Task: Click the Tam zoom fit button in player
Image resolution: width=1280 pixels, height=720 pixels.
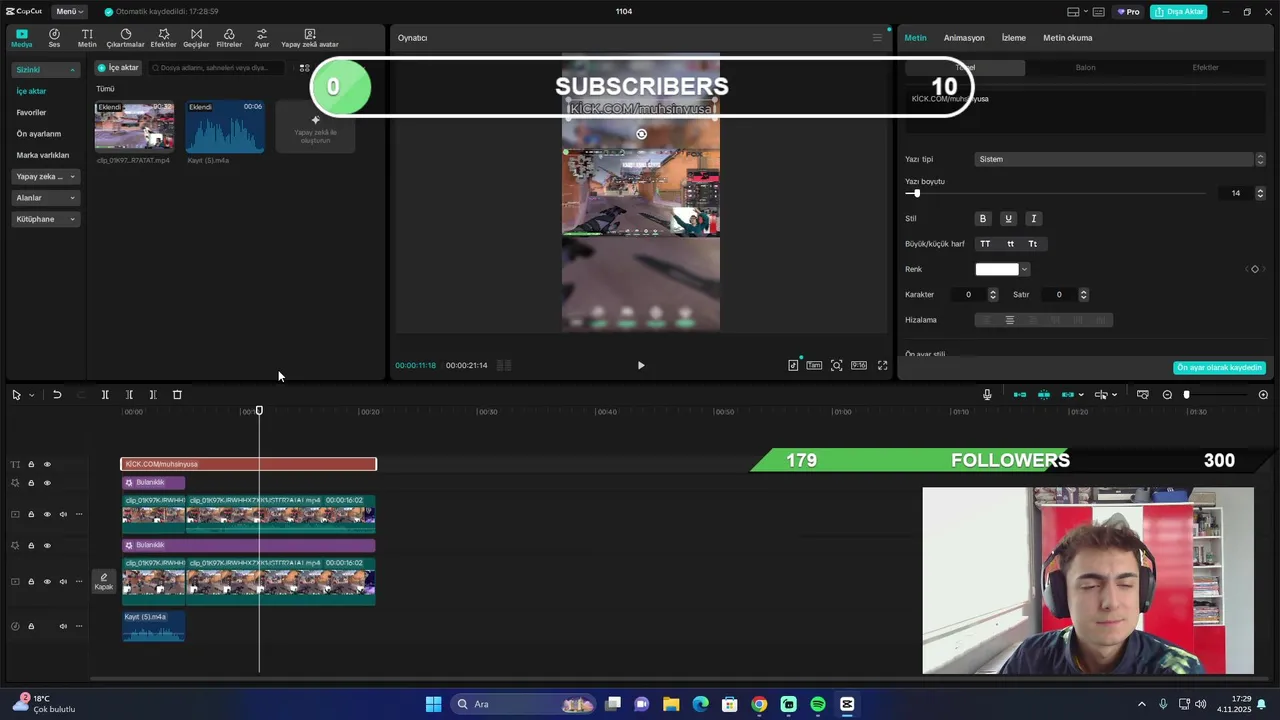Action: (x=814, y=365)
